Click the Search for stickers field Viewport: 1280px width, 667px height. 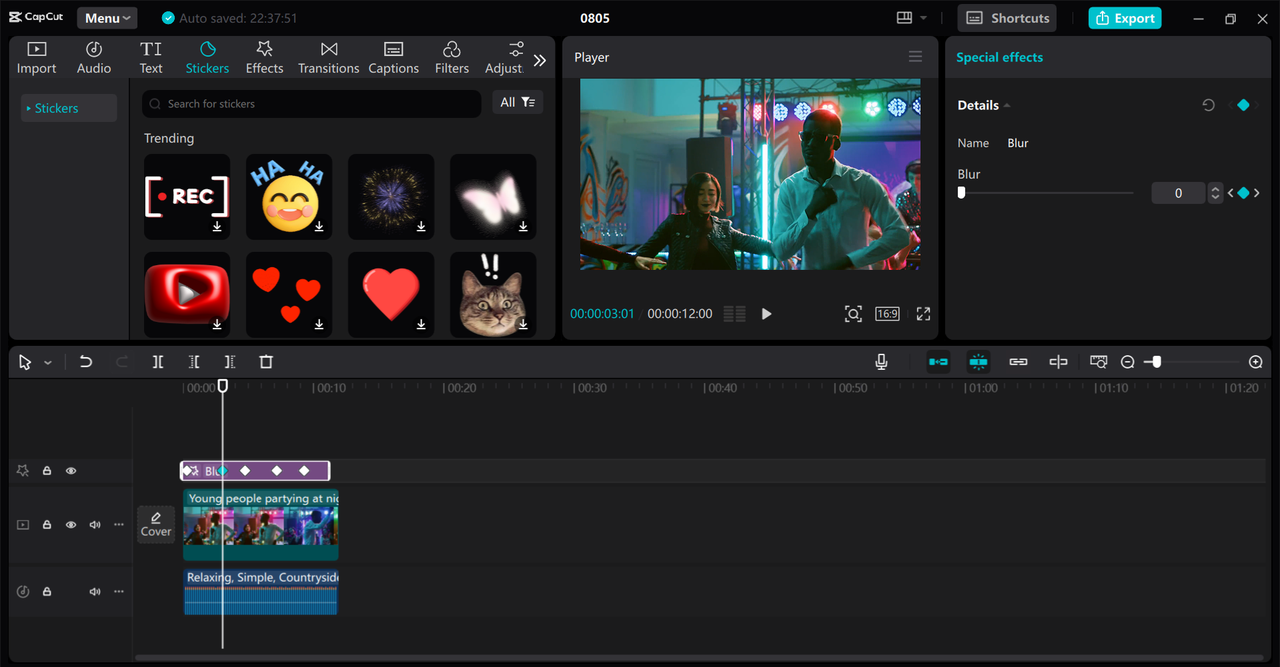(x=312, y=104)
